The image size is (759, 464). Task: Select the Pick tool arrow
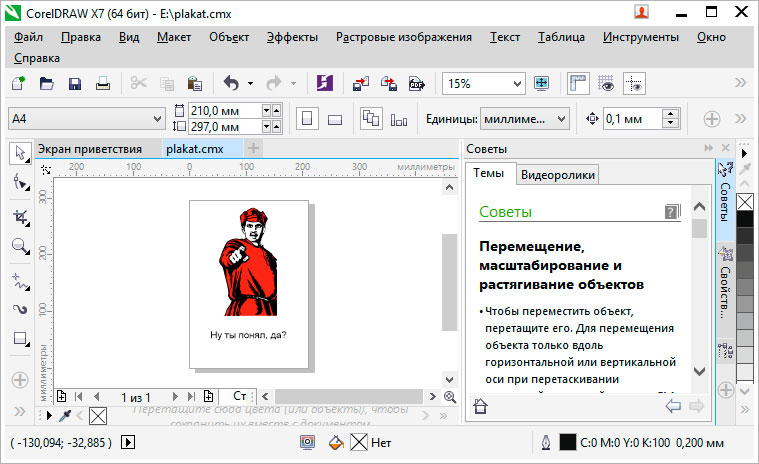(x=19, y=153)
